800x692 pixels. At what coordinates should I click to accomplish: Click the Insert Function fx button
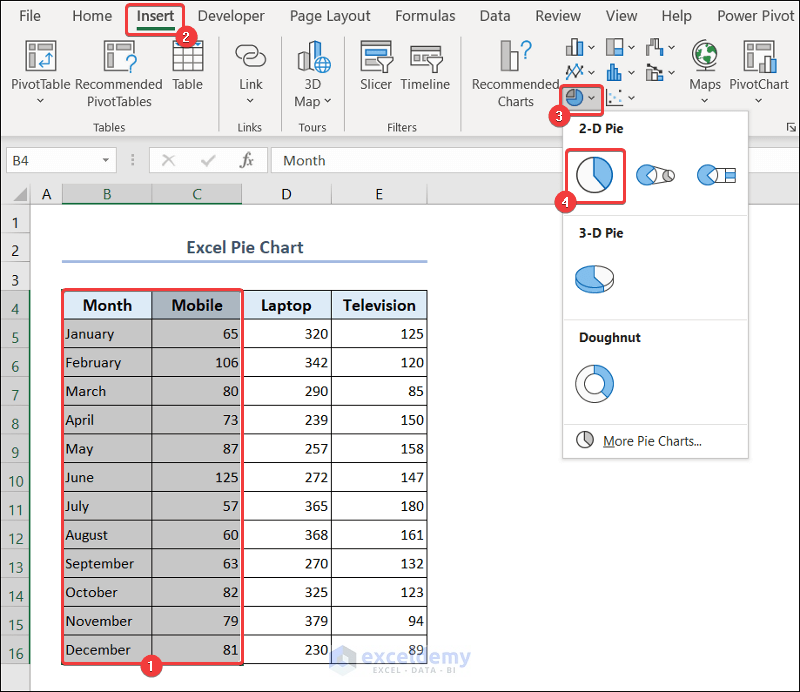[x=246, y=160]
